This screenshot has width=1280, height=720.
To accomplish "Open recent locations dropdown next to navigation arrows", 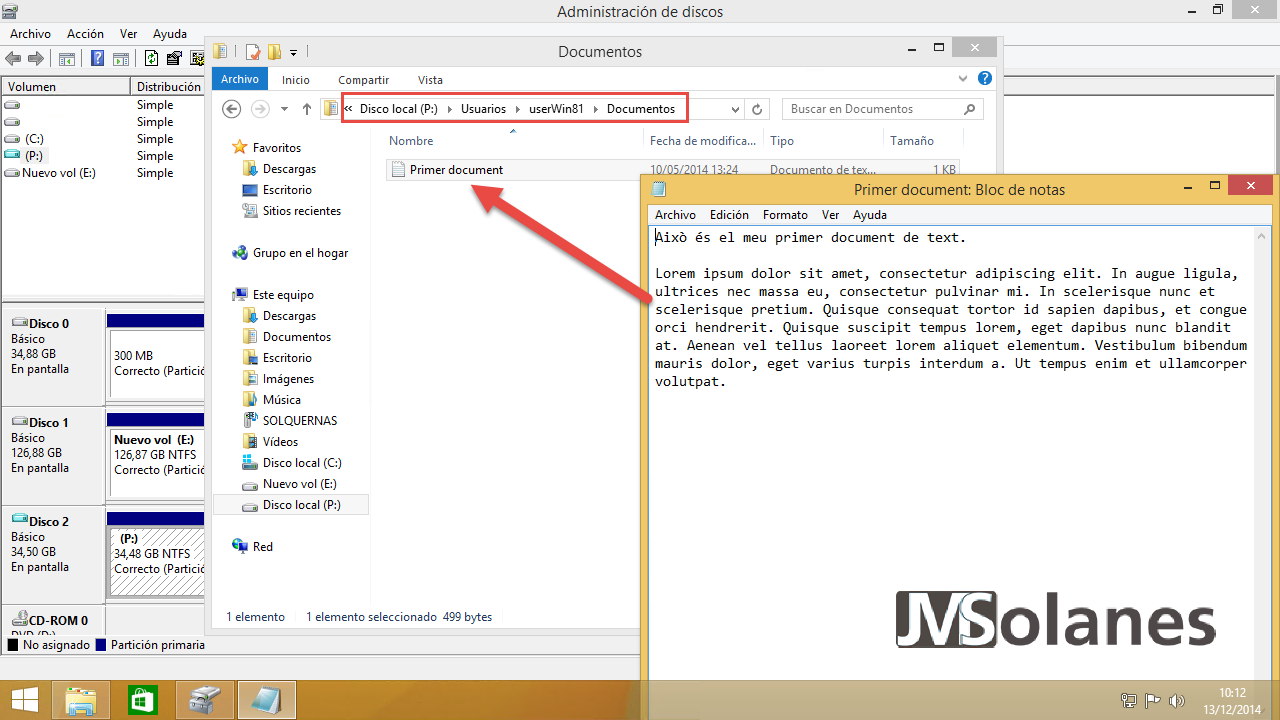I will (285, 109).
